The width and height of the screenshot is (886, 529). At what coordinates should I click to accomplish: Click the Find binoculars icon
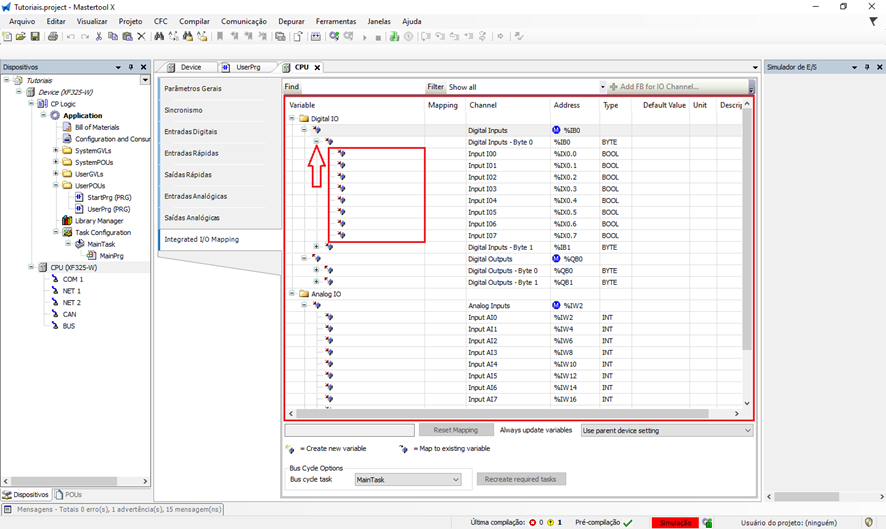pyautogui.click(x=158, y=37)
